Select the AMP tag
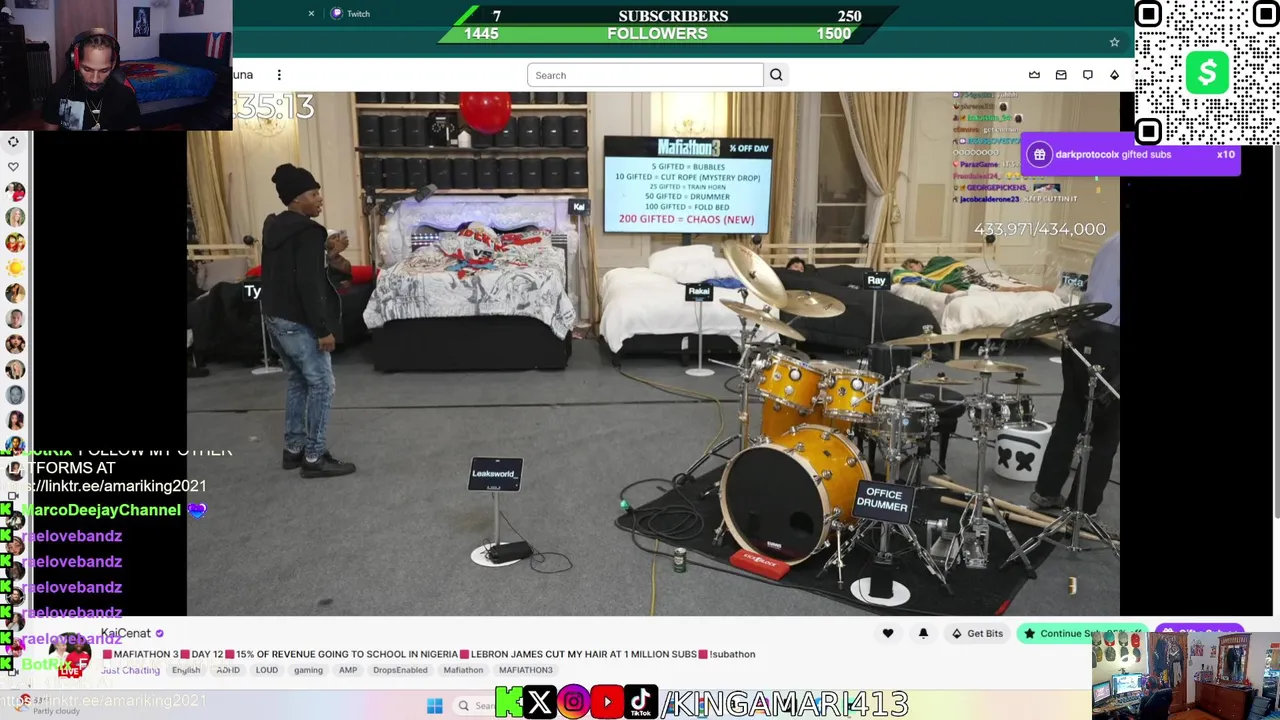Viewport: 1280px width, 720px height. click(x=348, y=670)
